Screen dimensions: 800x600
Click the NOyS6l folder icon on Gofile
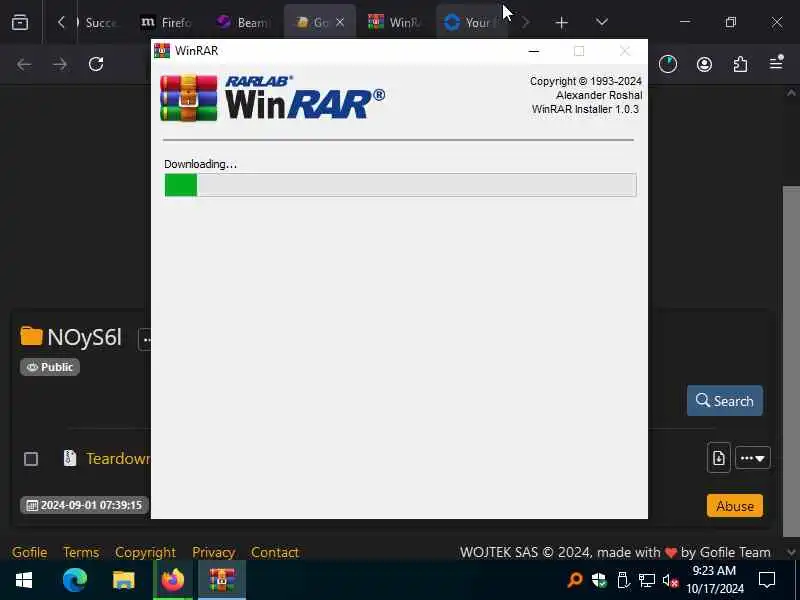[x=31, y=336]
